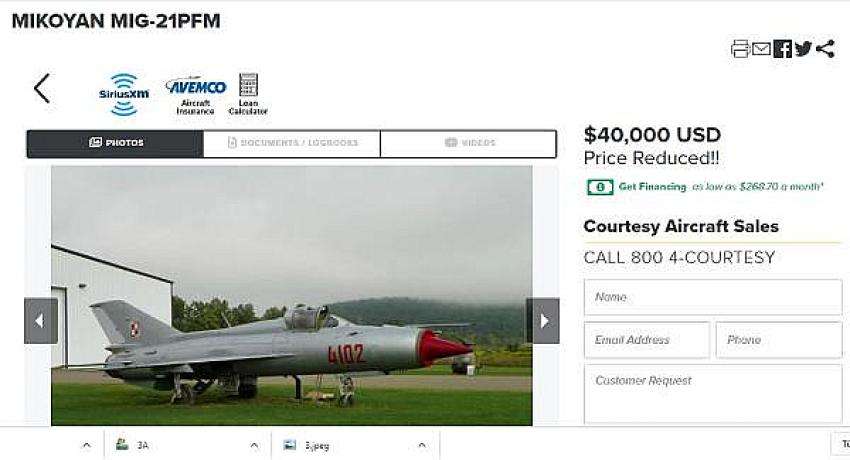
Task: Click the Email Address field
Action: coord(647,340)
